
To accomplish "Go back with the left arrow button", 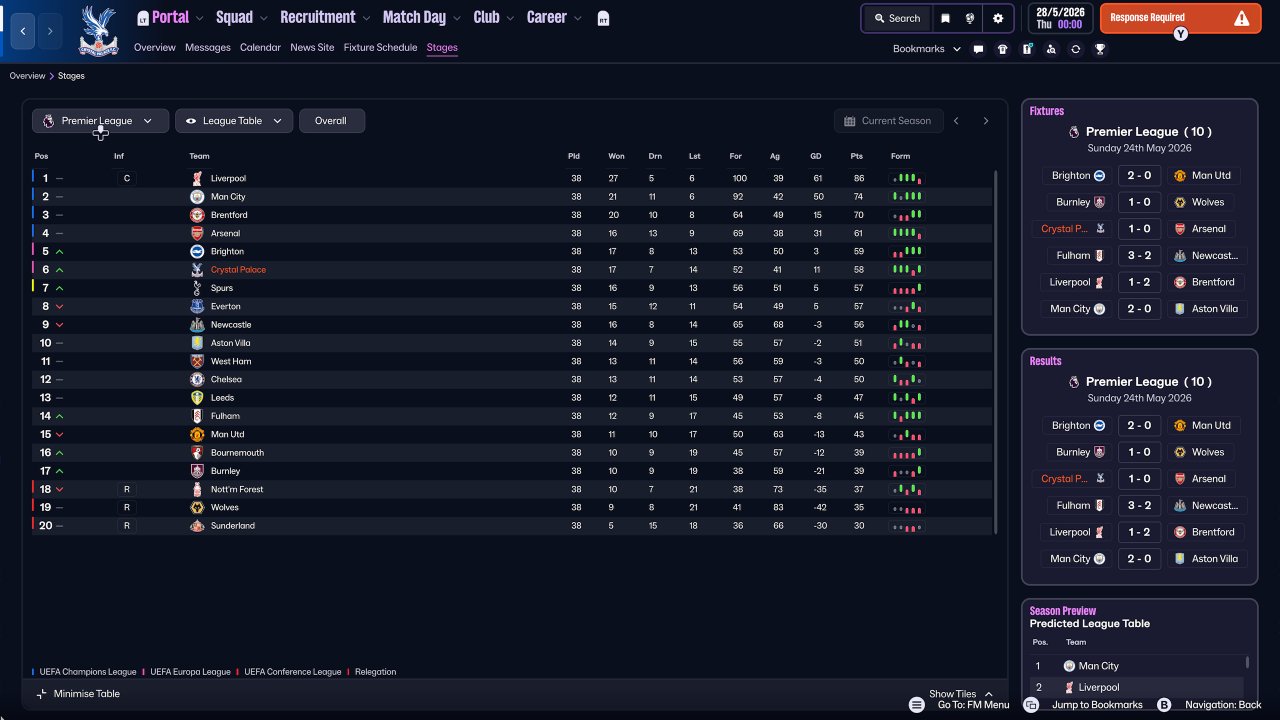I will [23, 31].
